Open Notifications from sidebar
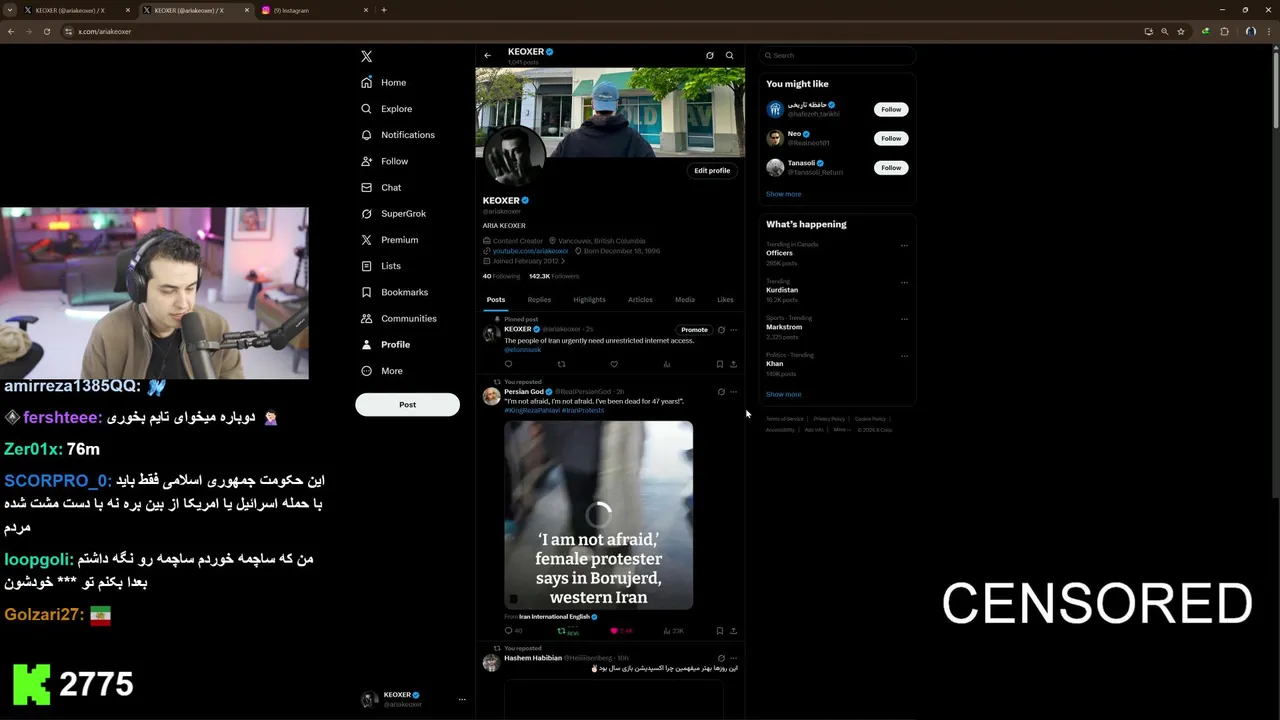 [x=398, y=135]
